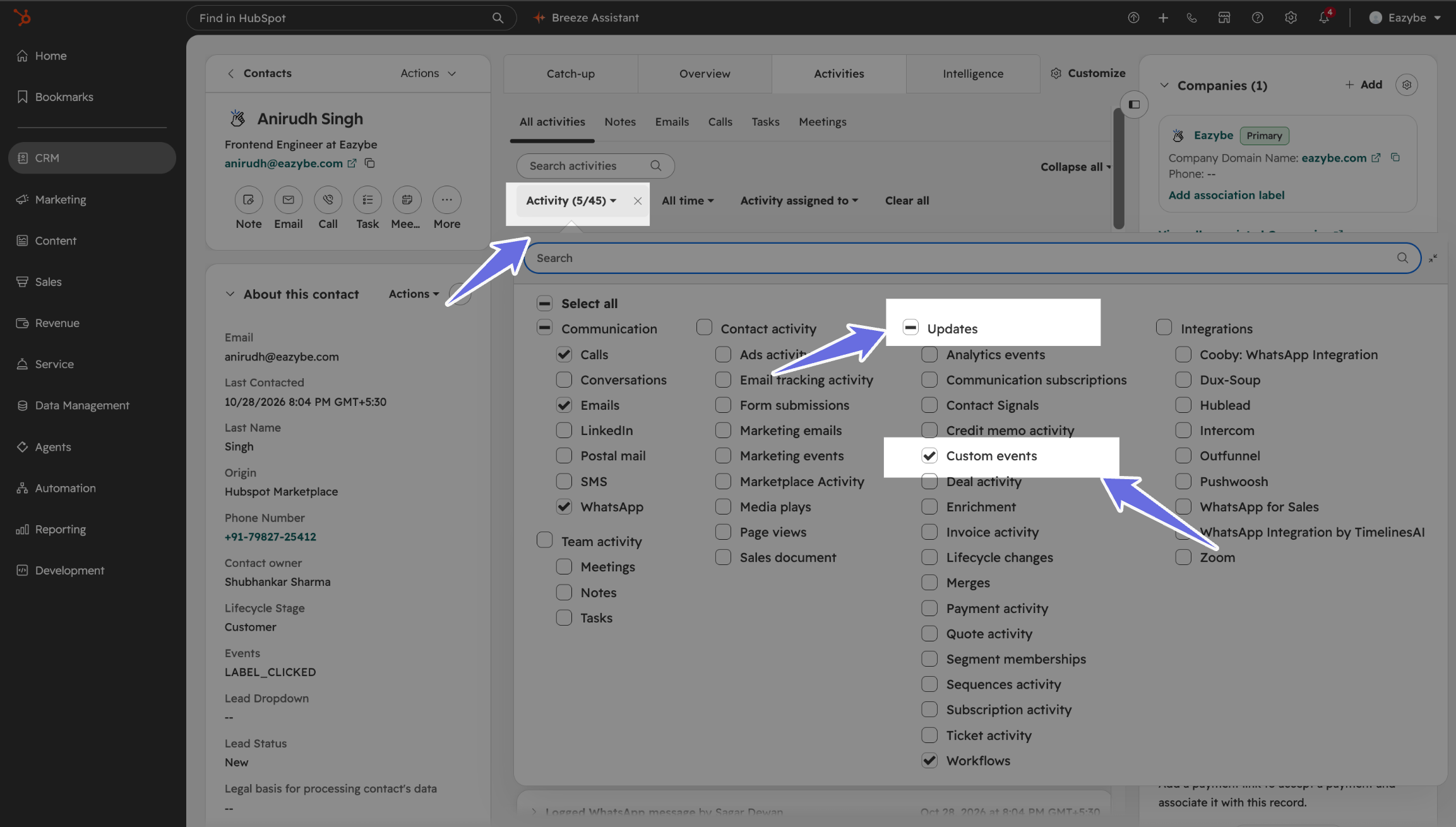1456x827 pixels.
Task: Click the activity filter Search field
Action: [972, 258]
